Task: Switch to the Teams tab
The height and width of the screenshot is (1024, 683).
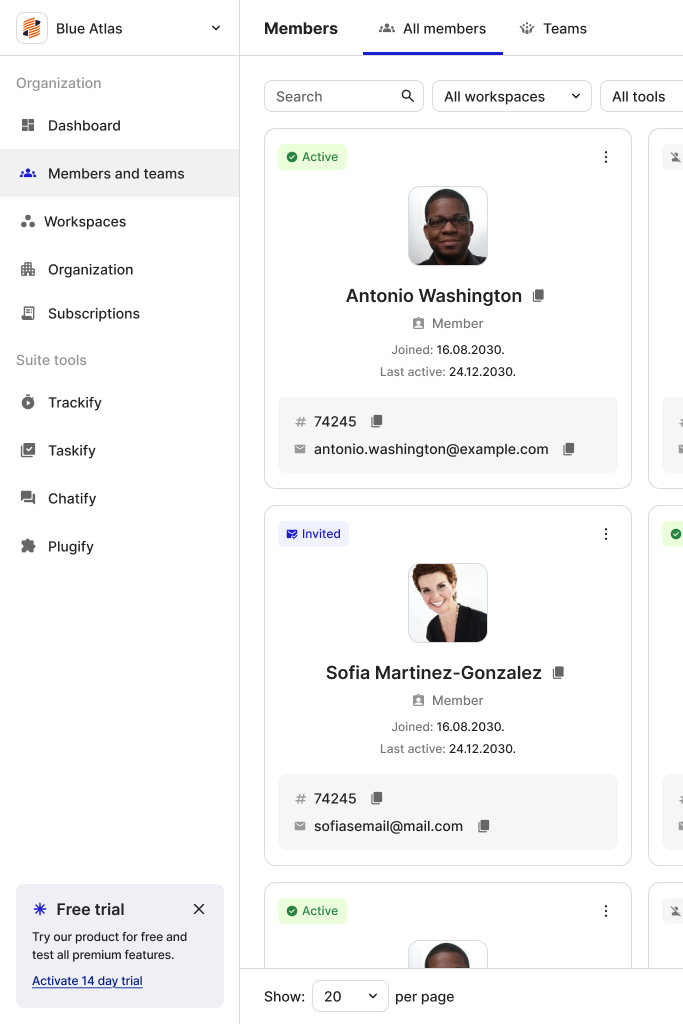Action: tap(553, 28)
